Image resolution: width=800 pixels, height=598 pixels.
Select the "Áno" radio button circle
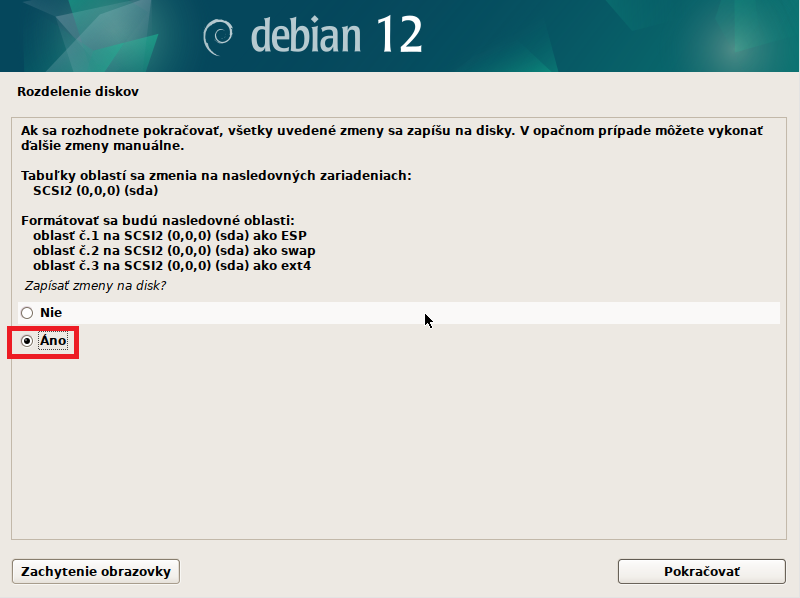tap(27, 341)
